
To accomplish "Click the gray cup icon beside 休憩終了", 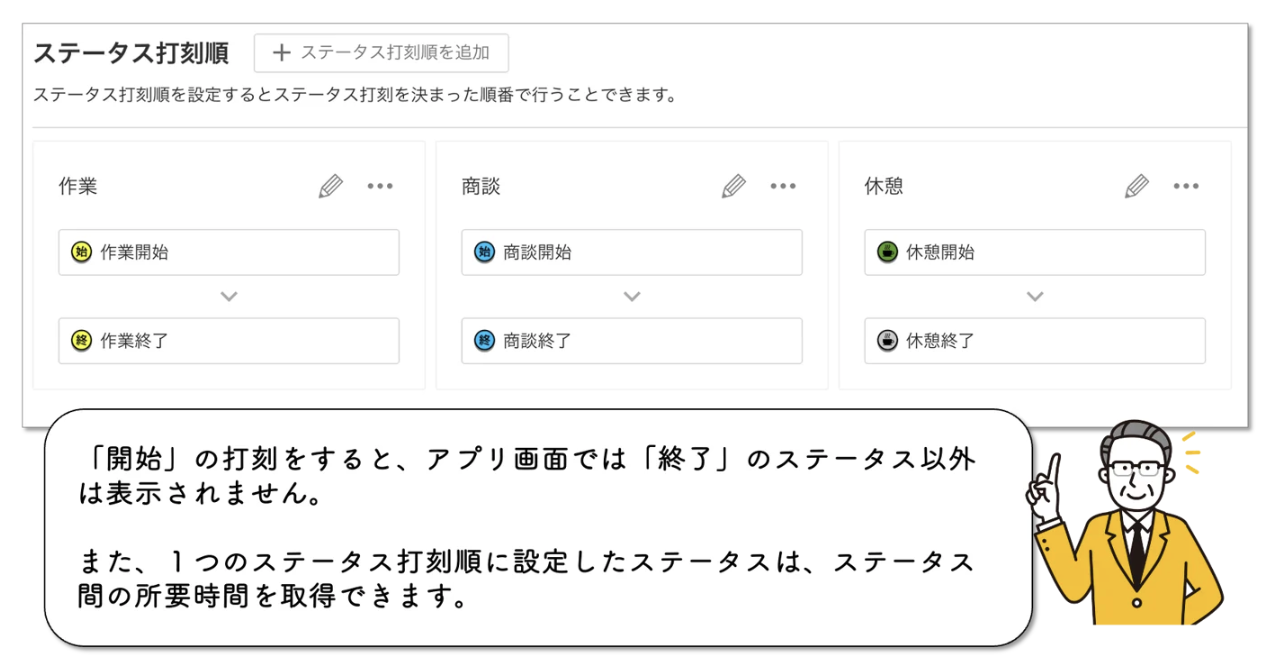I will coord(887,341).
